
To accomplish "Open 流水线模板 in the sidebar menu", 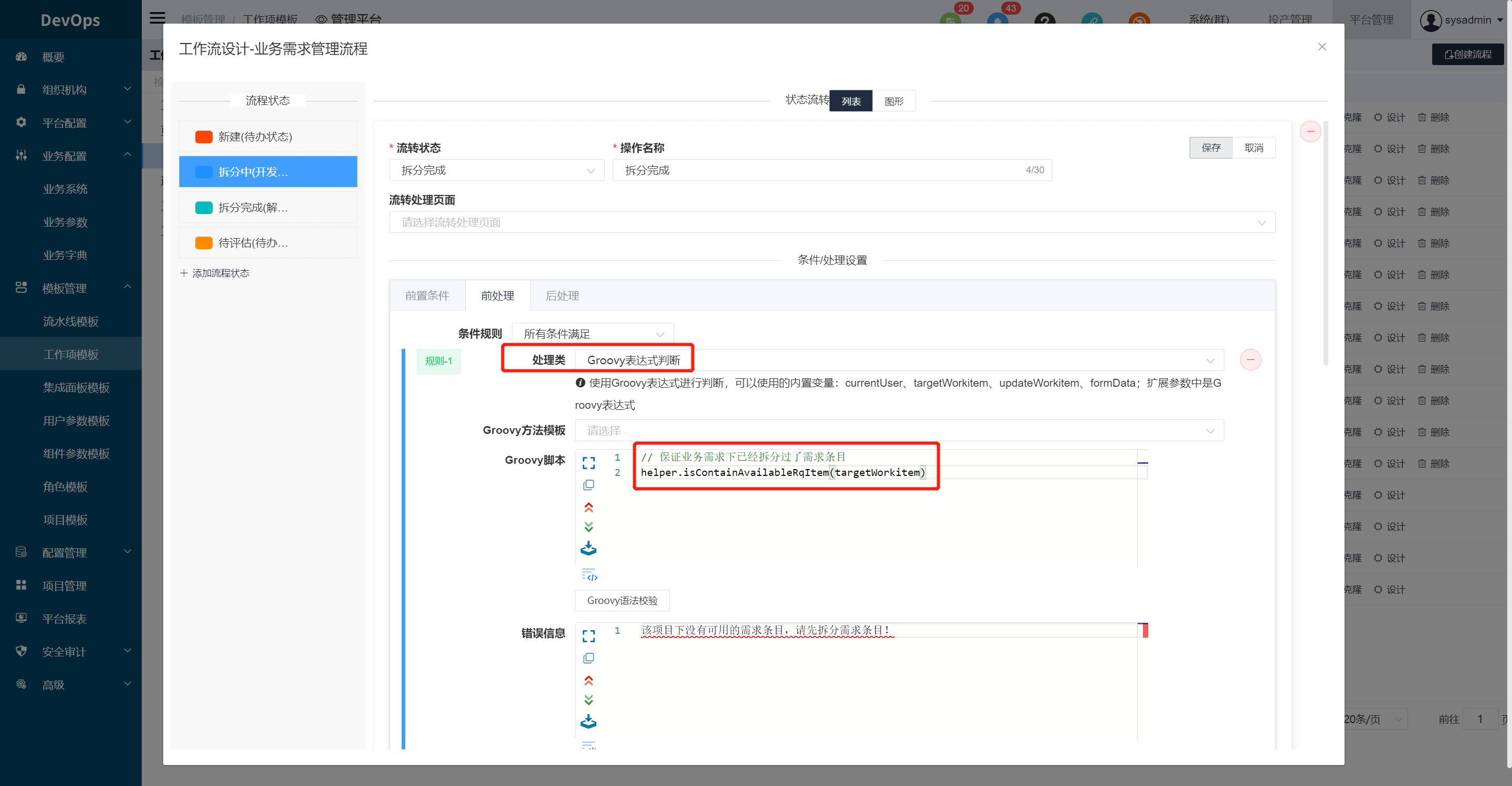I will (70, 321).
